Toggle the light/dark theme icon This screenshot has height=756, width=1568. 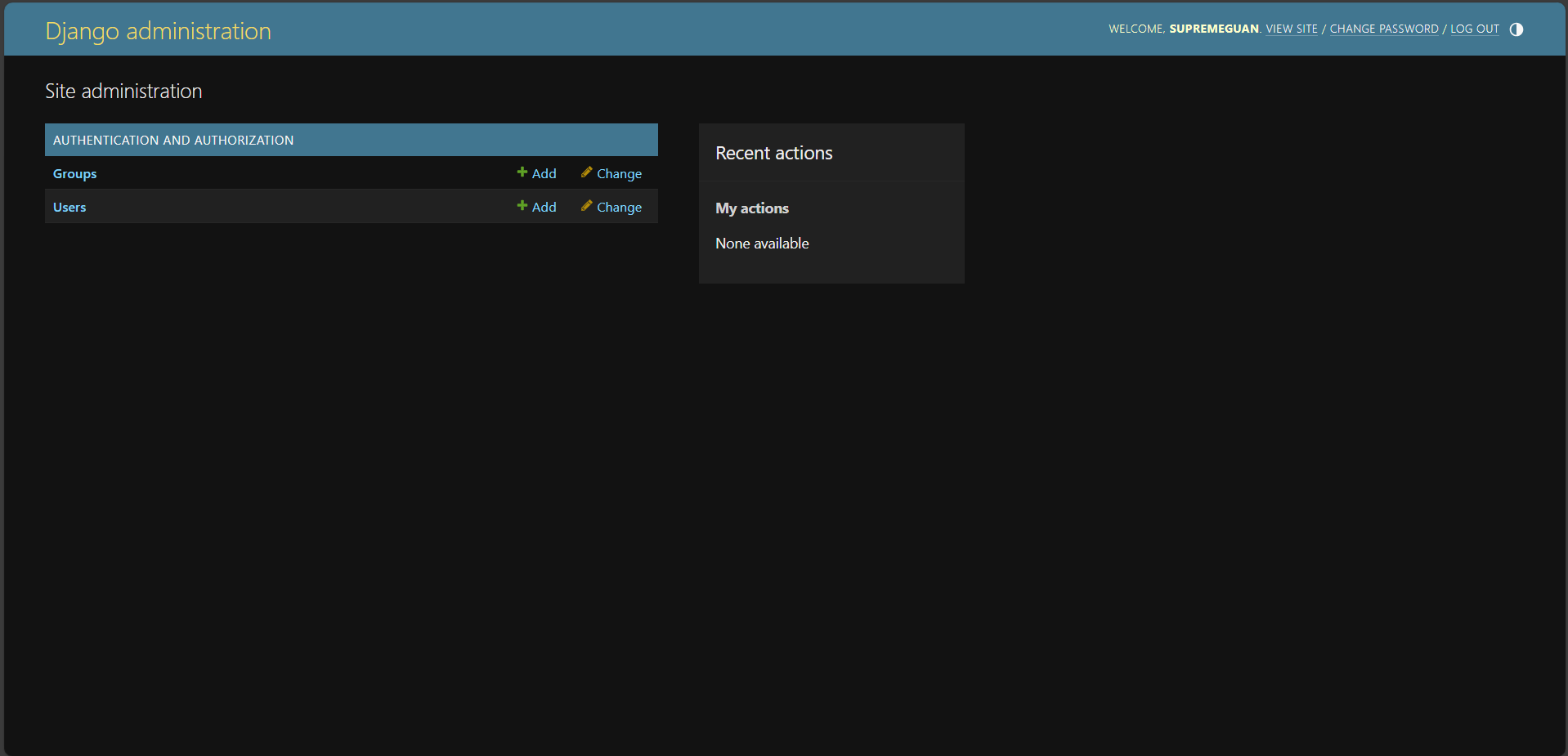(1516, 29)
